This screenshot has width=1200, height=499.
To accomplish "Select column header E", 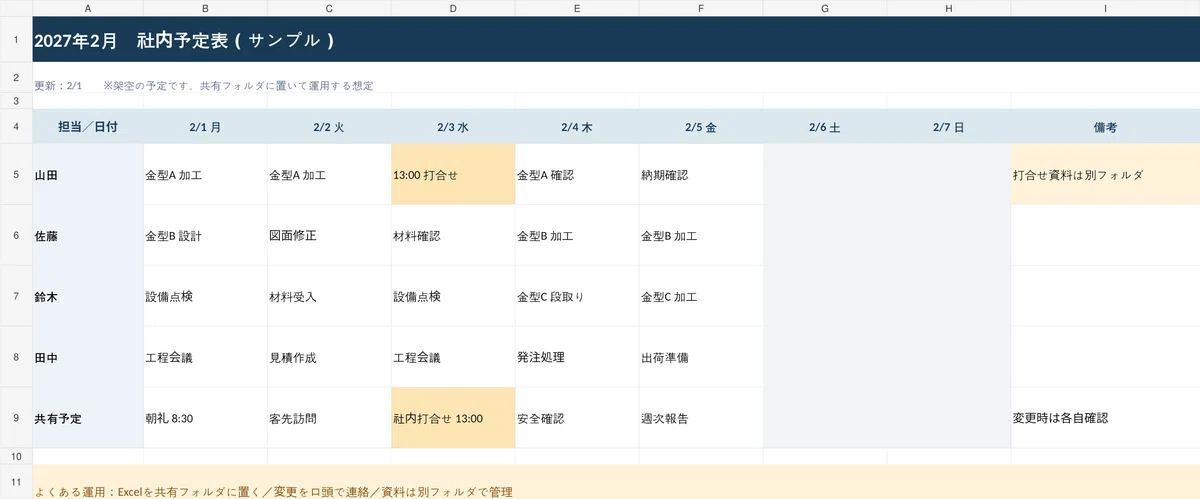I will [578, 8].
